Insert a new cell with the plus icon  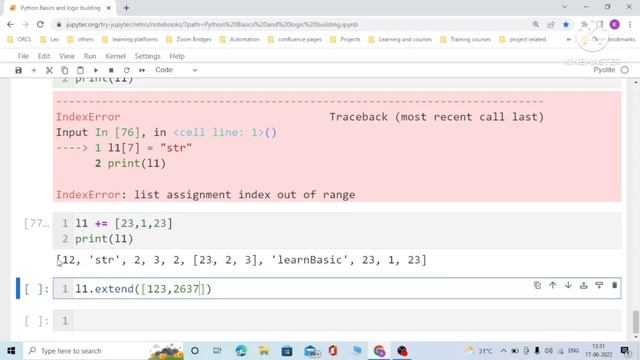point(34,70)
